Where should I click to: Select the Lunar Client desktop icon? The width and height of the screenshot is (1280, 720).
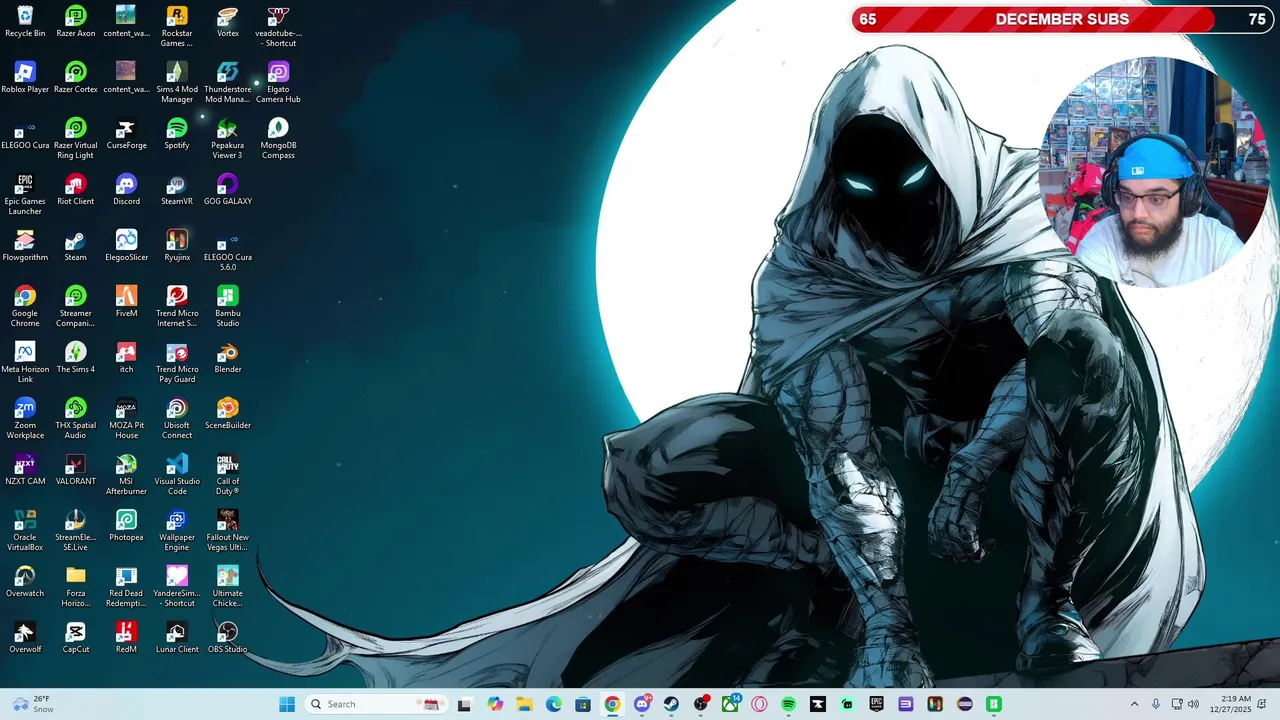click(x=177, y=638)
